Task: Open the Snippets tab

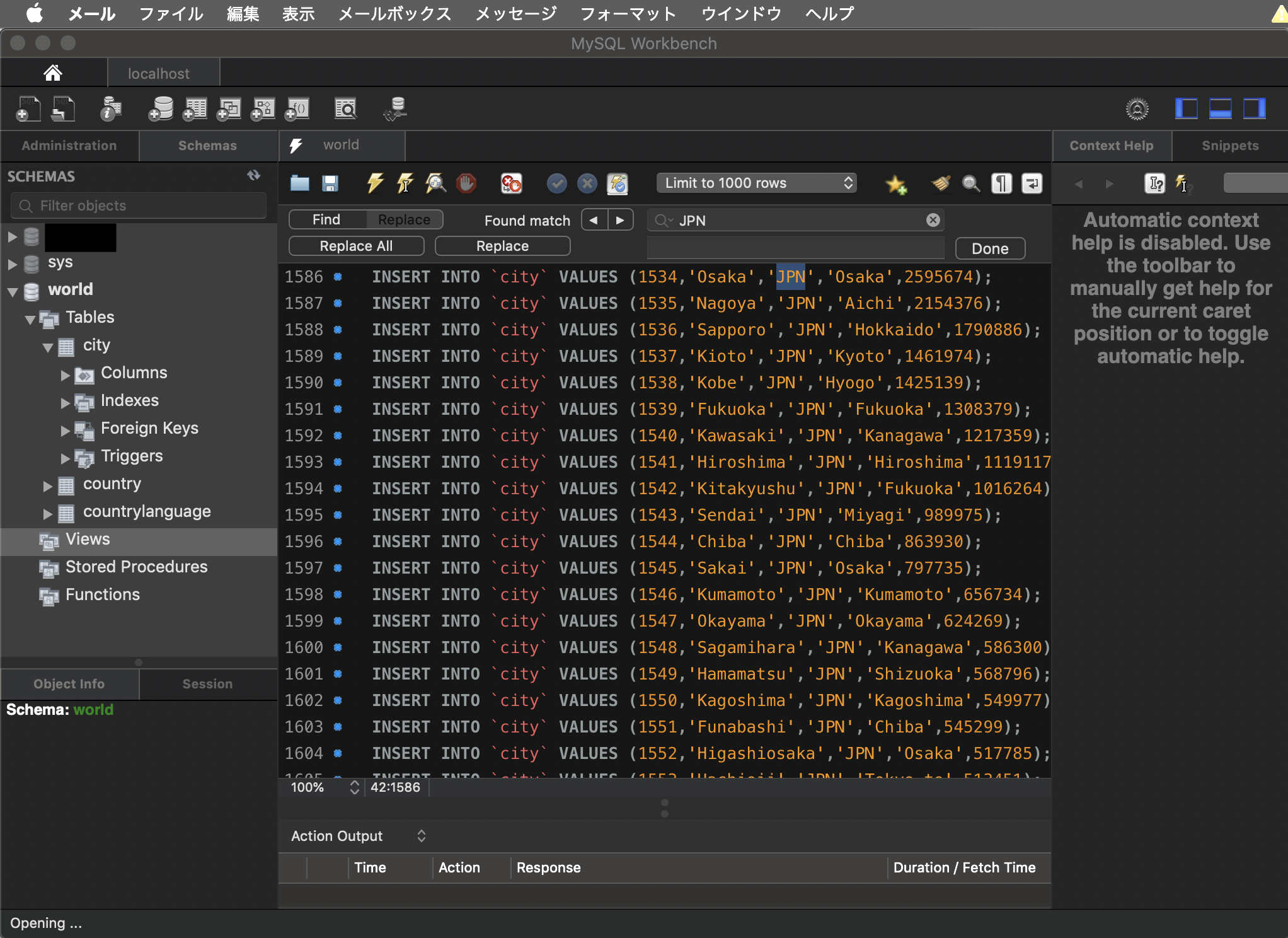Action: coord(1229,146)
